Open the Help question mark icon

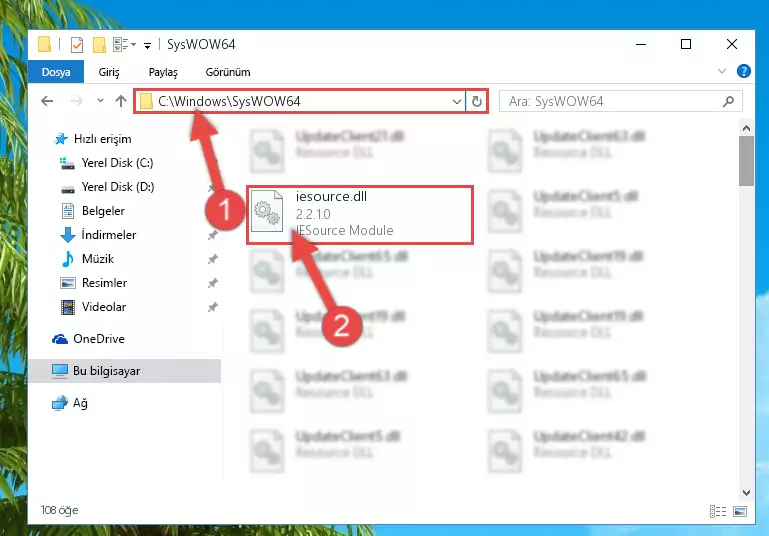pos(743,72)
